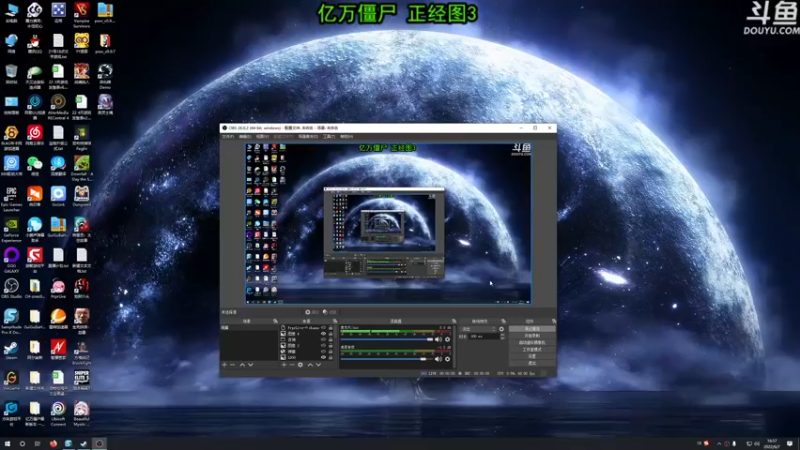Open the scene transition type dropdown
The height and width of the screenshot is (450, 800).
(x=479, y=329)
